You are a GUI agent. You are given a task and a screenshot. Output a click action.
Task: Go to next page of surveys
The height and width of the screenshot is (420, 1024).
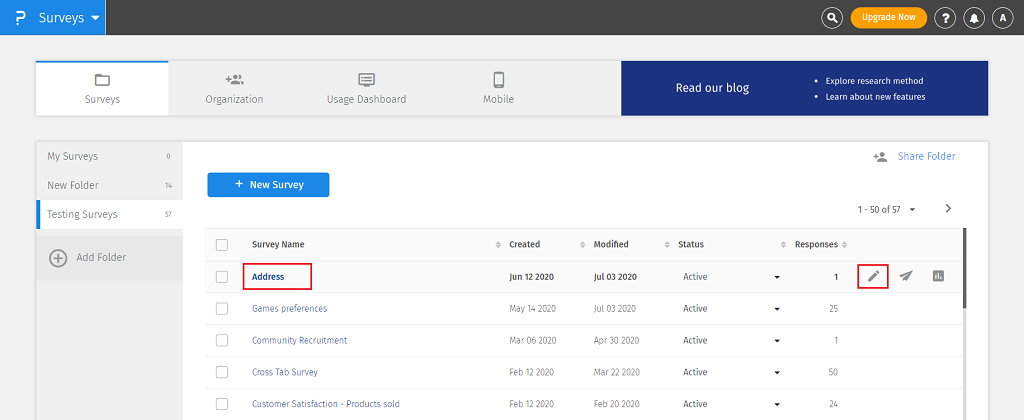[948, 209]
